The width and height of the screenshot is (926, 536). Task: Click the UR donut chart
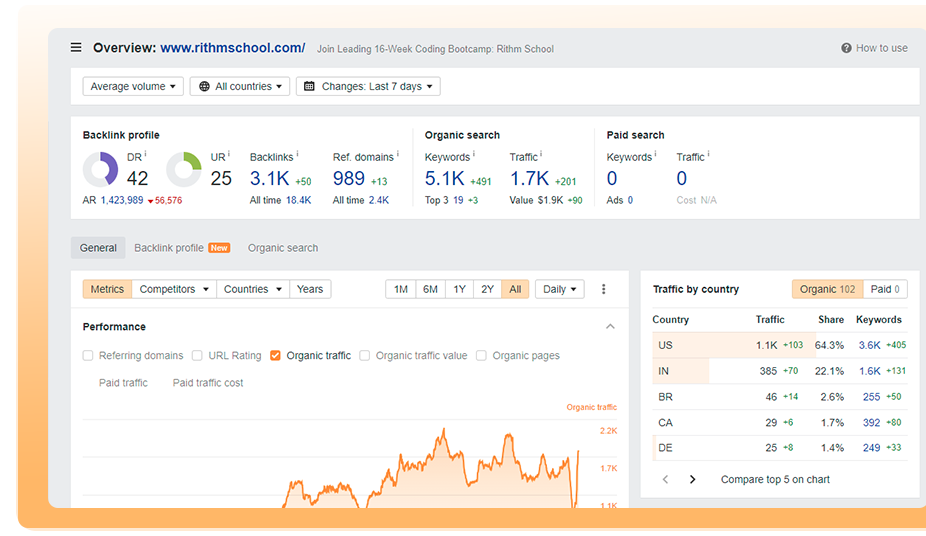[x=184, y=169]
